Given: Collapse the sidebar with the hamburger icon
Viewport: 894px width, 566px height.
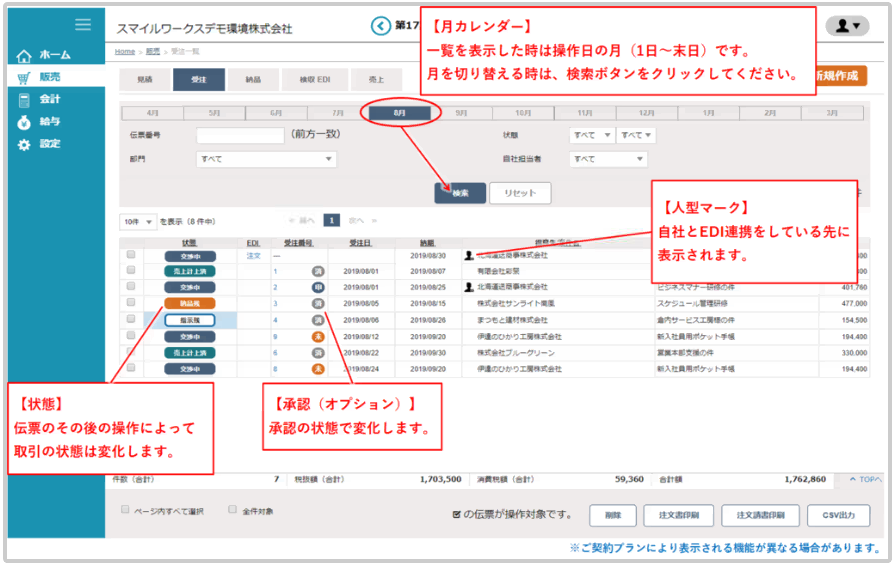Looking at the screenshot, I should (83, 25).
